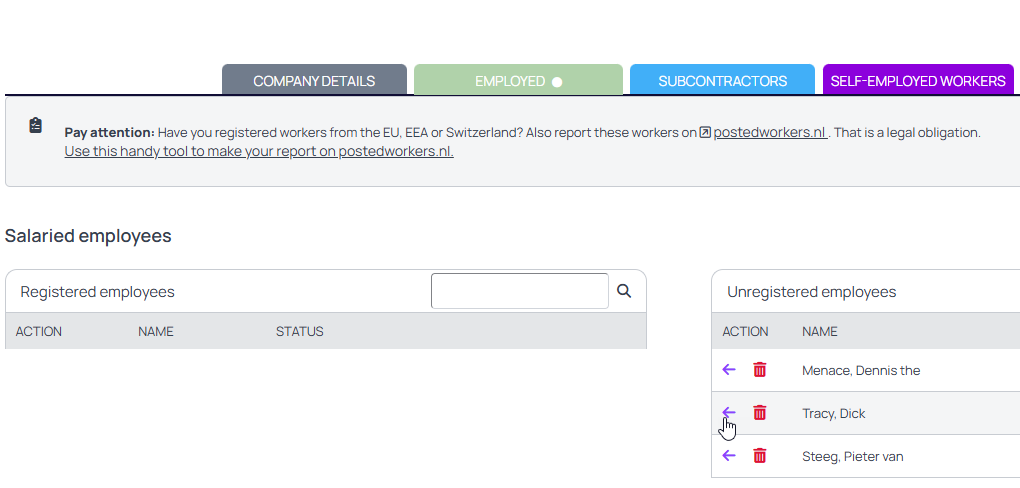Open the postedworkers.nl link
This screenshot has width=1020, height=488.
pyautogui.click(x=770, y=133)
